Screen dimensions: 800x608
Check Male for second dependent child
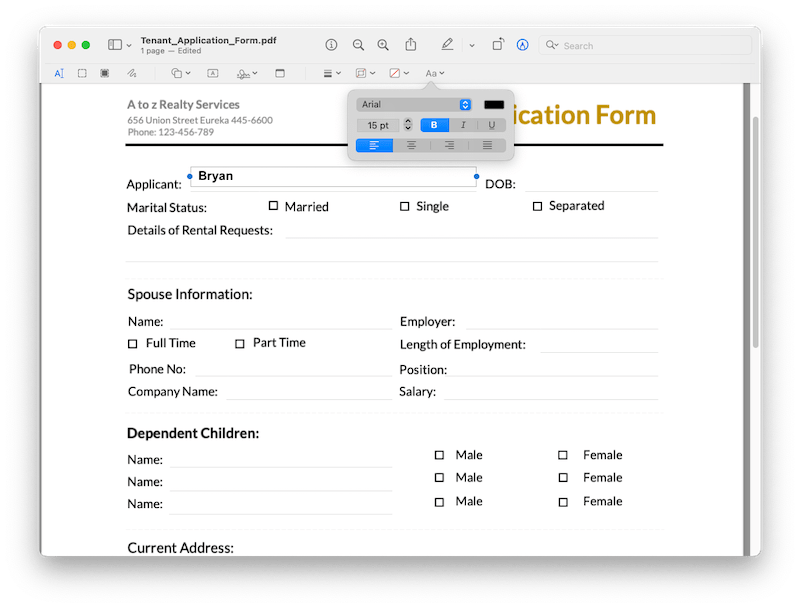(x=439, y=477)
